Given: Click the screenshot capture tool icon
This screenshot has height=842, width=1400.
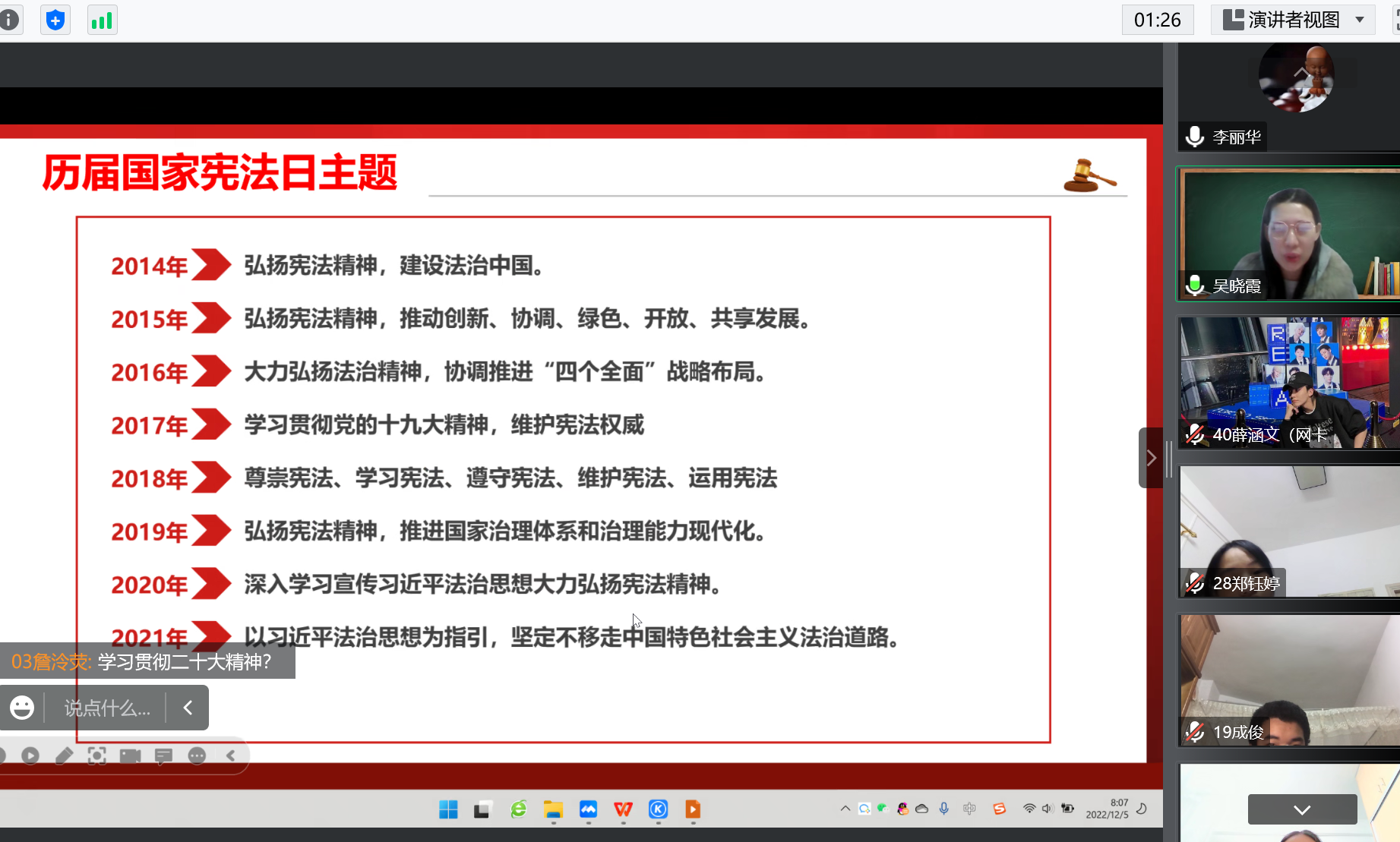Looking at the screenshot, I should pos(97,755).
